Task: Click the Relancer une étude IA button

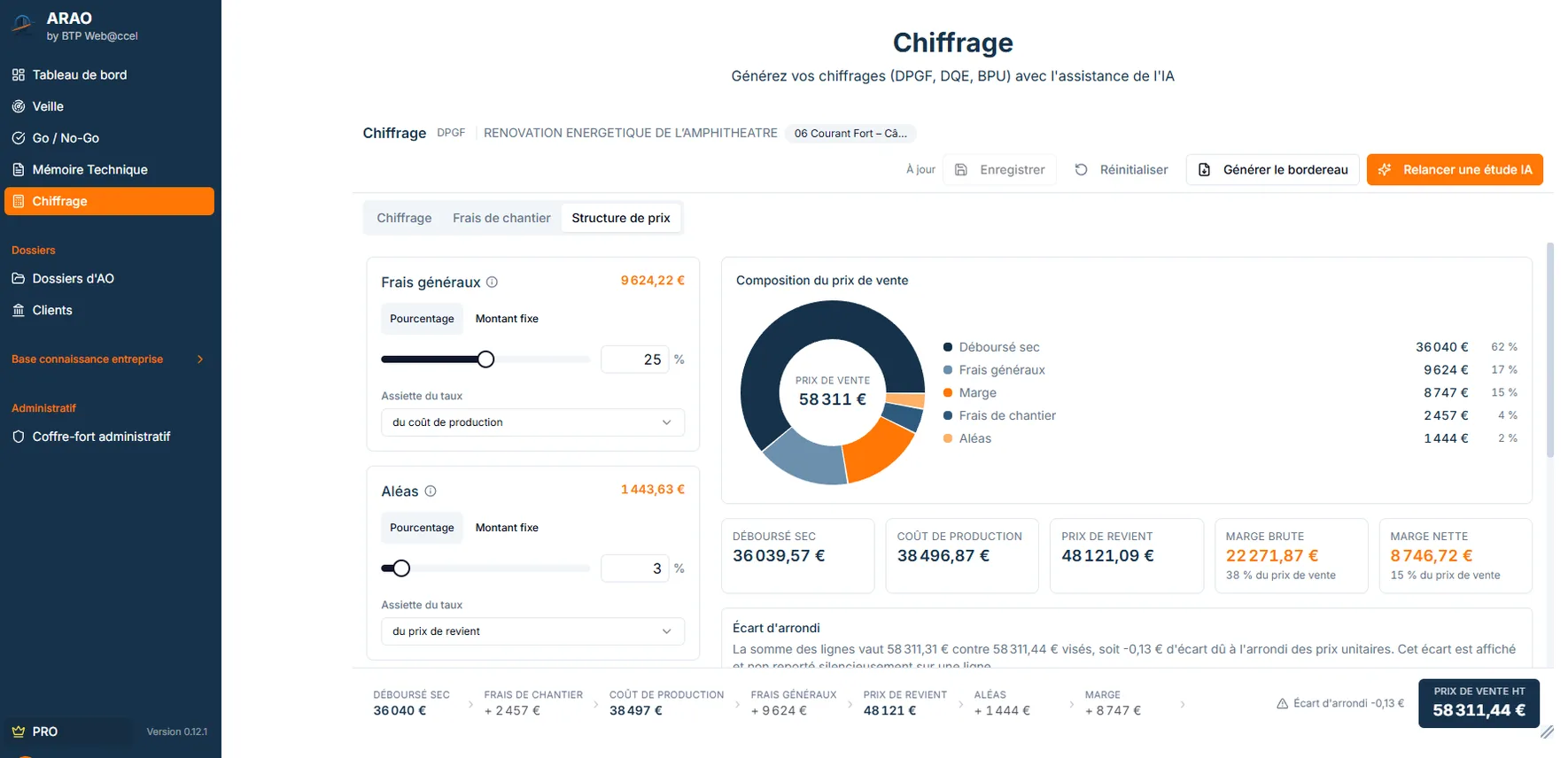Action: point(1455,170)
